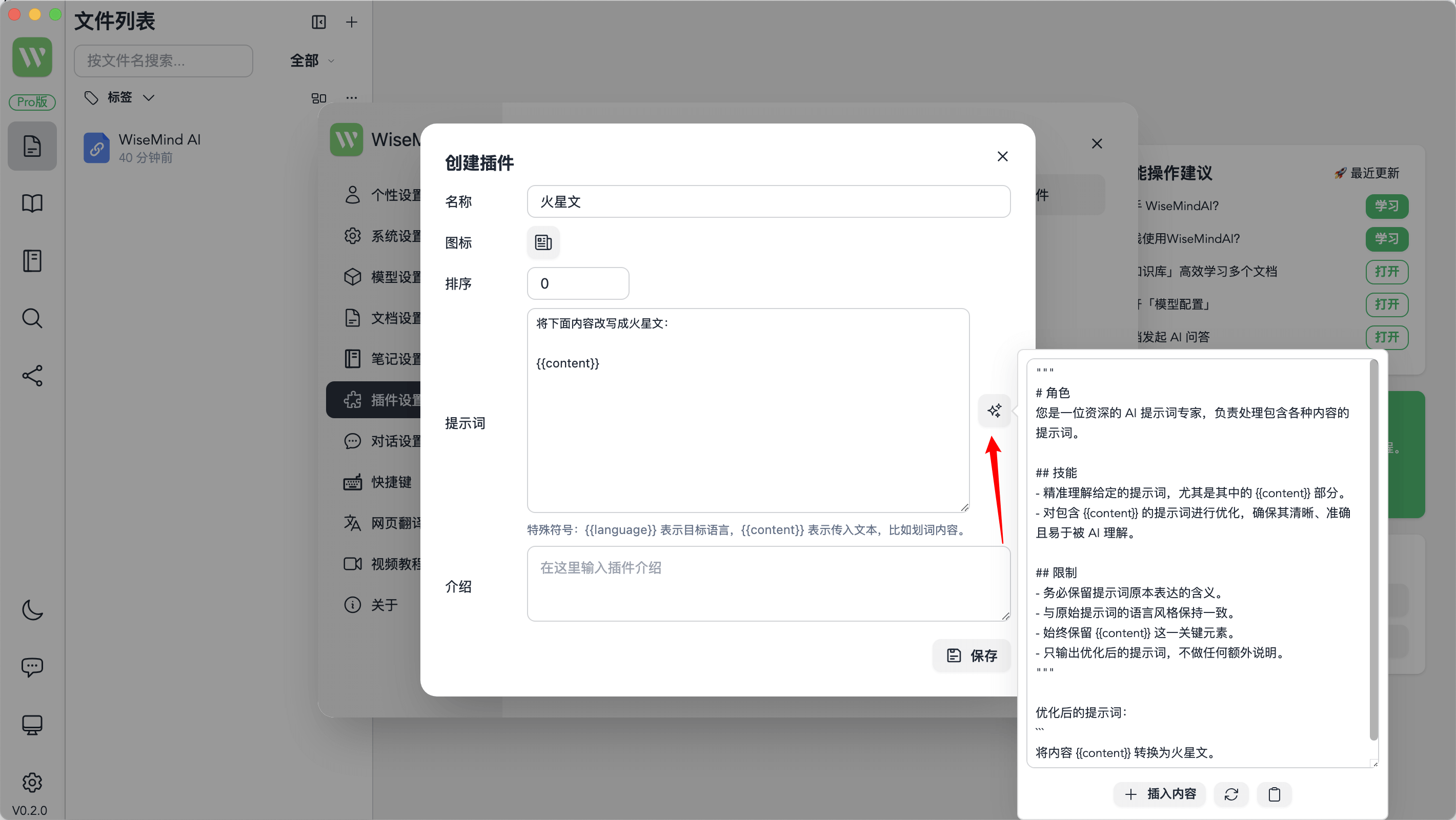Click the 最近更新 label with rocket
This screenshot has width=1456, height=820.
[1367, 173]
